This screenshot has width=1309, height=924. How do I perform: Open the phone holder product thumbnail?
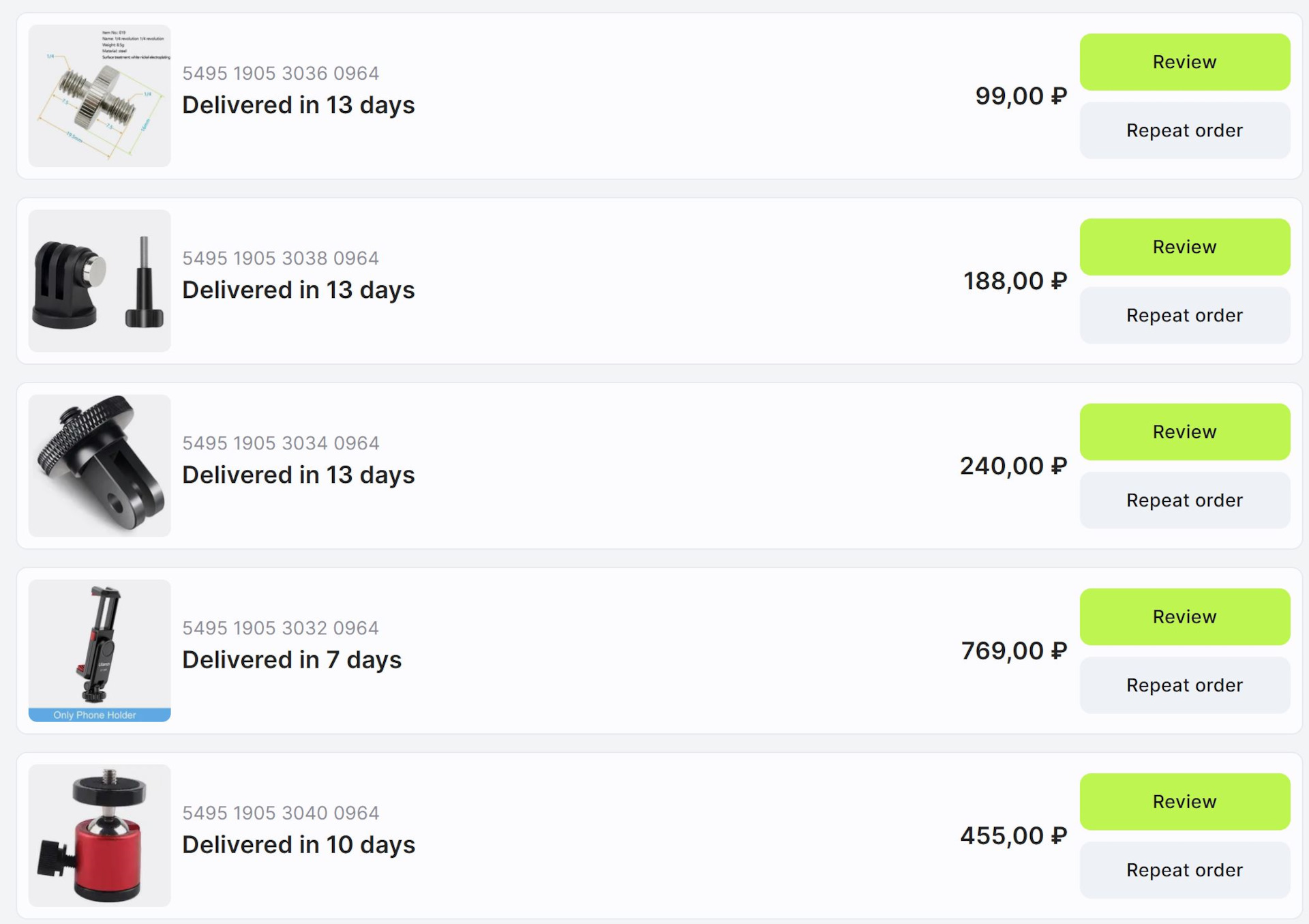[100, 651]
